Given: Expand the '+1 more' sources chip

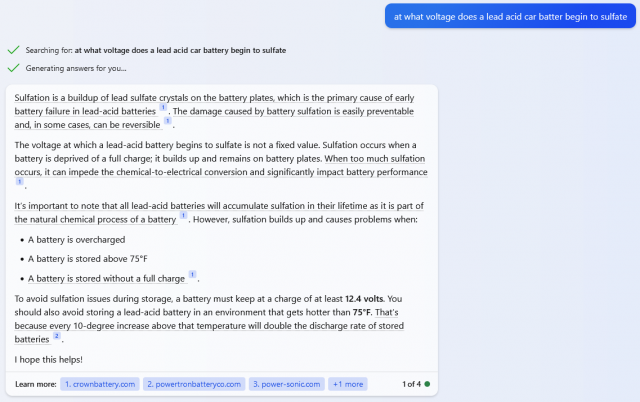Looking at the screenshot, I should point(348,384).
